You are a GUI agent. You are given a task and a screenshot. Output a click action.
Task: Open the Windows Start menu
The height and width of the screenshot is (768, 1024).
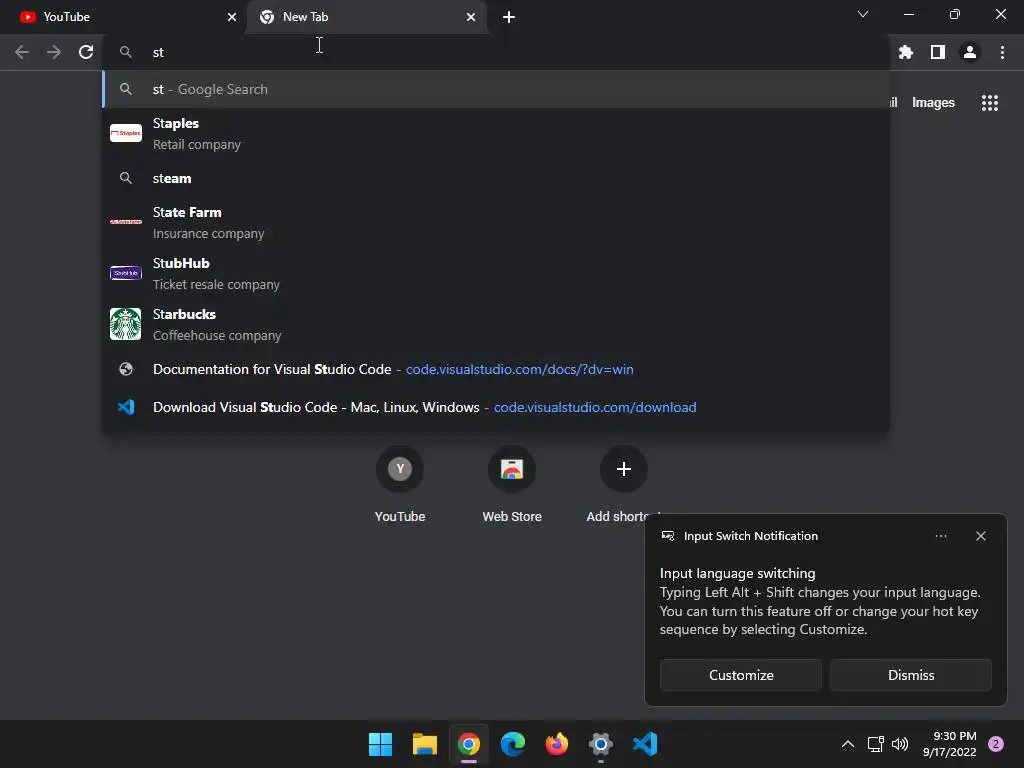point(380,744)
